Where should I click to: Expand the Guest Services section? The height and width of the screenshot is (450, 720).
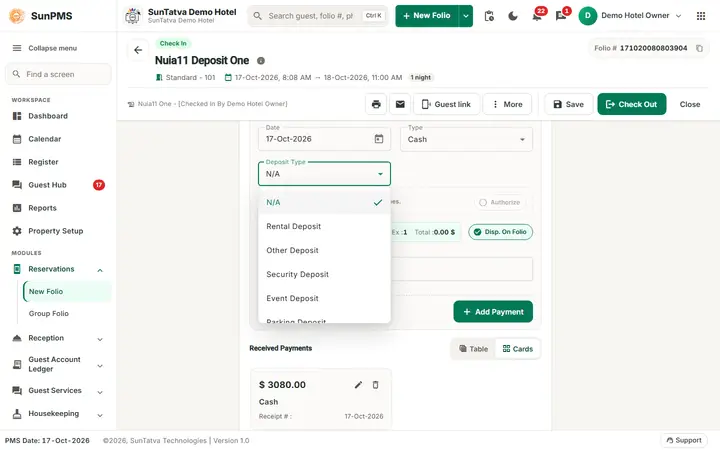tap(100, 392)
